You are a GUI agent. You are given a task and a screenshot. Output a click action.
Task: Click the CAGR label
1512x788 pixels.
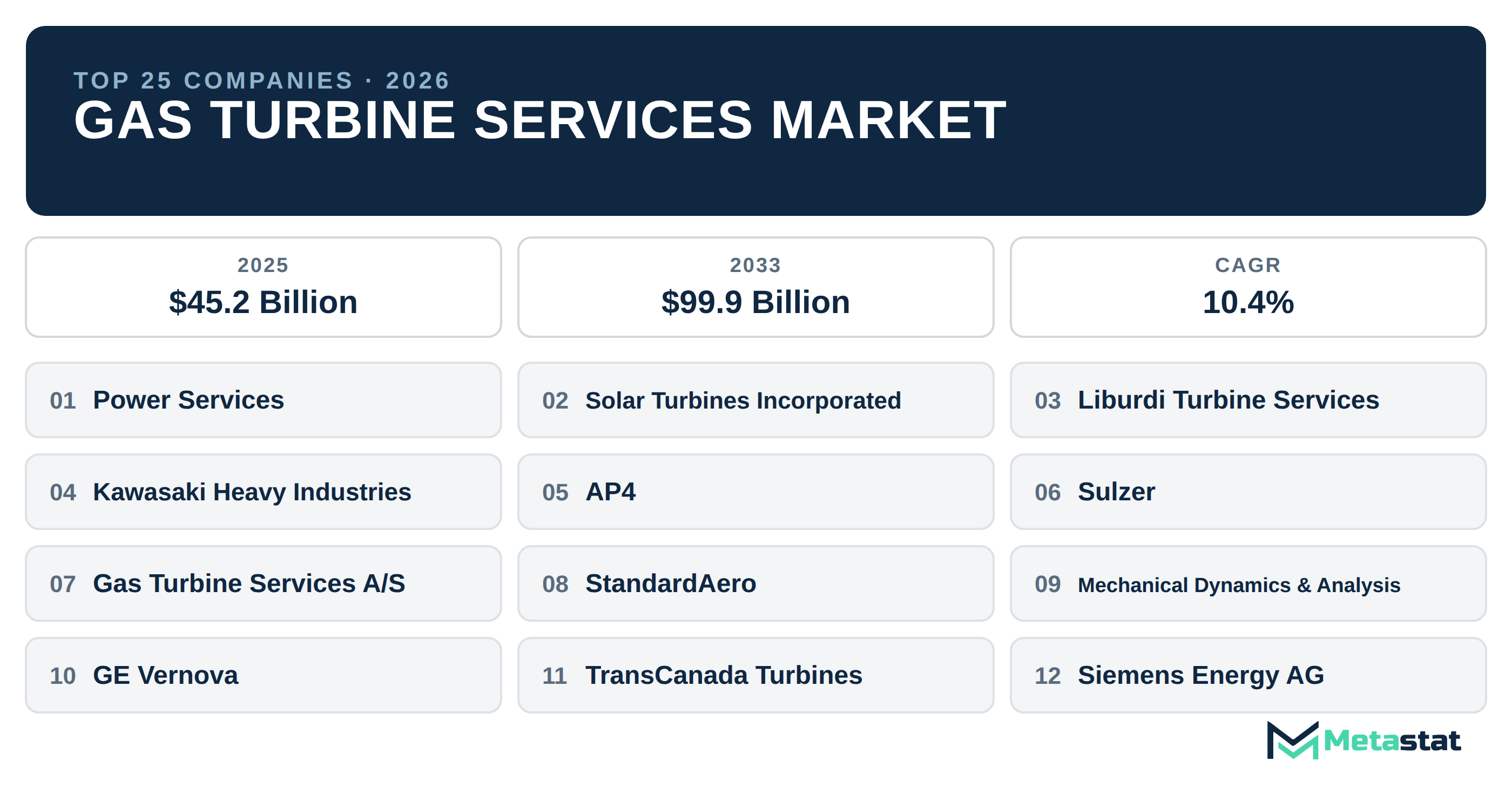[x=1248, y=265]
